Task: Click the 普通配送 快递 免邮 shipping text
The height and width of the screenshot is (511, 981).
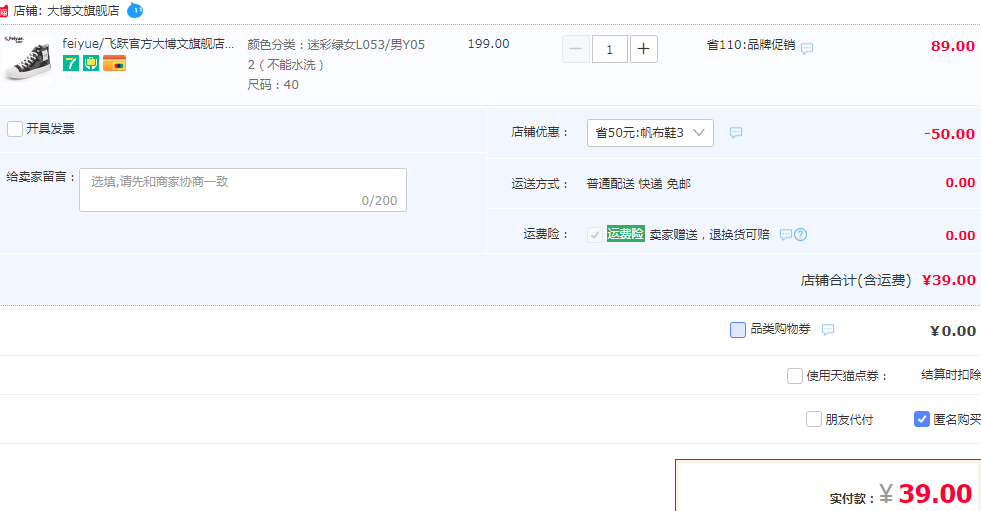Action: pos(639,184)
